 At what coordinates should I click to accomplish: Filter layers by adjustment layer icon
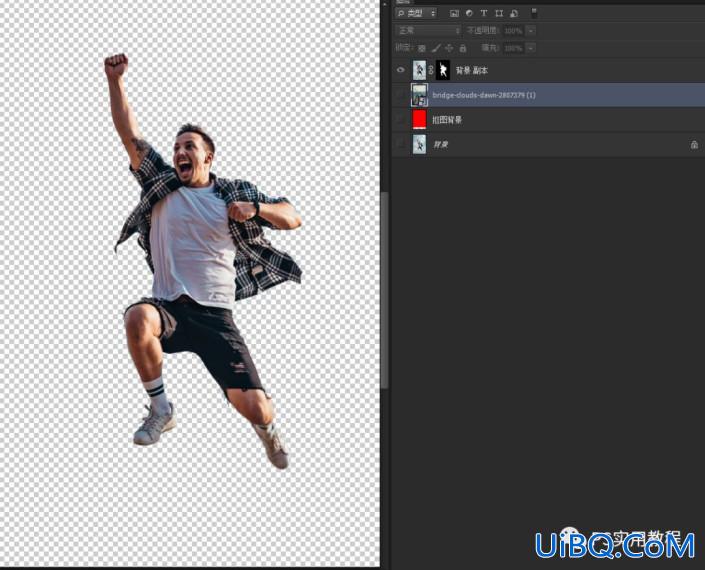tap(469, 13)
